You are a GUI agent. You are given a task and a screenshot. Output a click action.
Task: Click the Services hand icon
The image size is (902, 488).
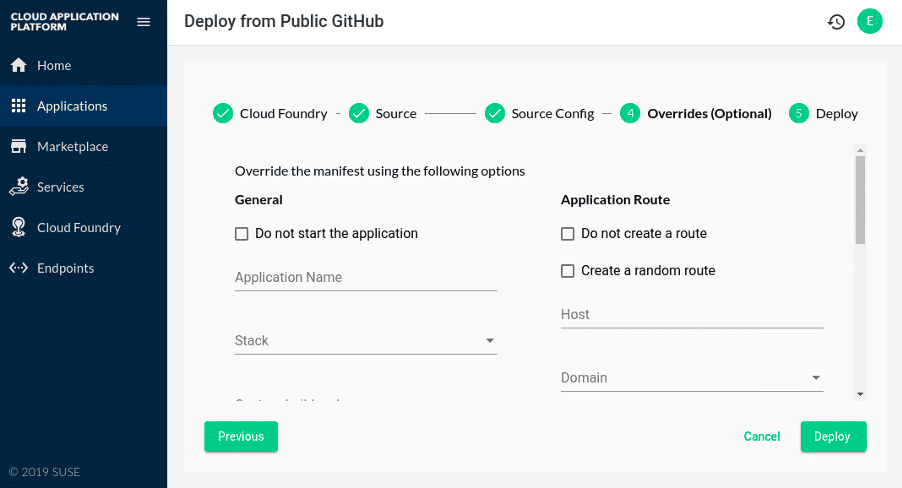(18, 186)
